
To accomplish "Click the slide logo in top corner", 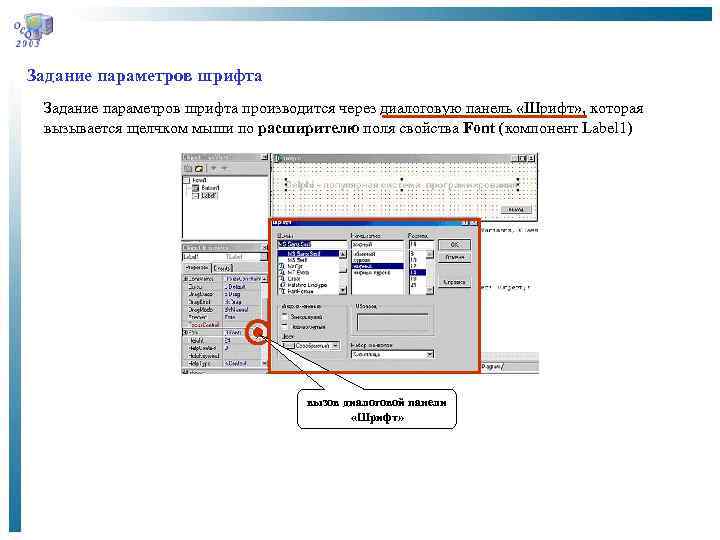I will pyautogui.click(x=33, y=28).
